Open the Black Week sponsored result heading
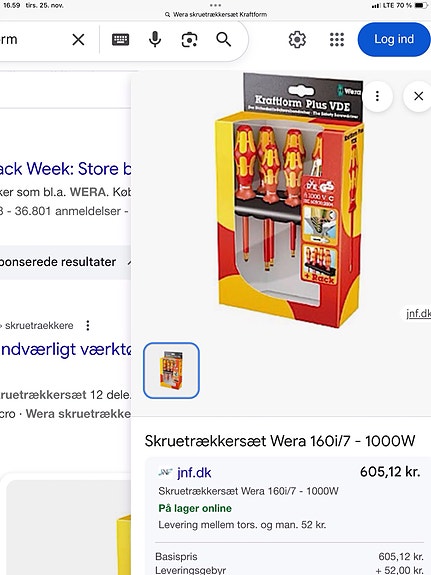431x575 pixels. click(65, 169)
